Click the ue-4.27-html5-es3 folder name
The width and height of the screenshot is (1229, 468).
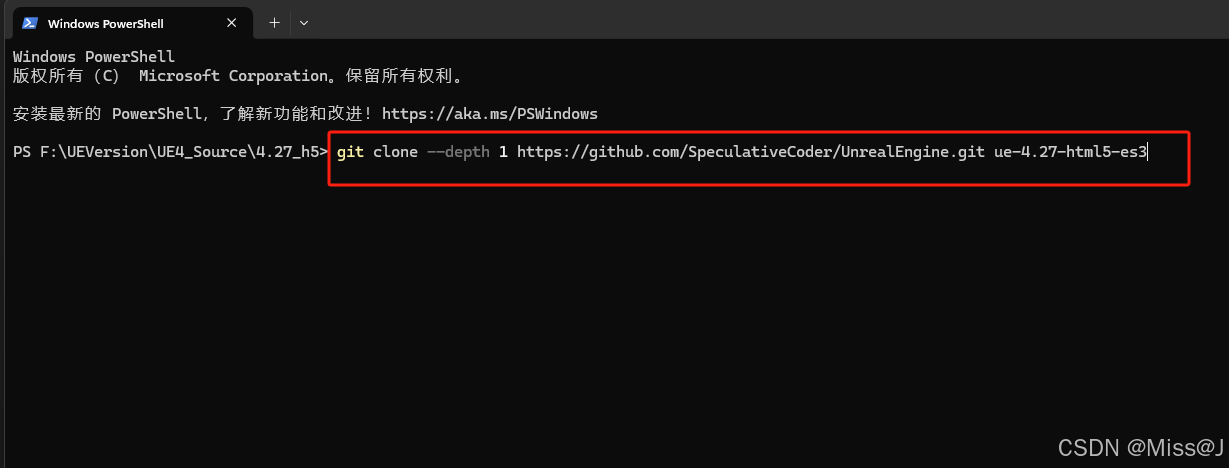click(x=1071, y=152)
